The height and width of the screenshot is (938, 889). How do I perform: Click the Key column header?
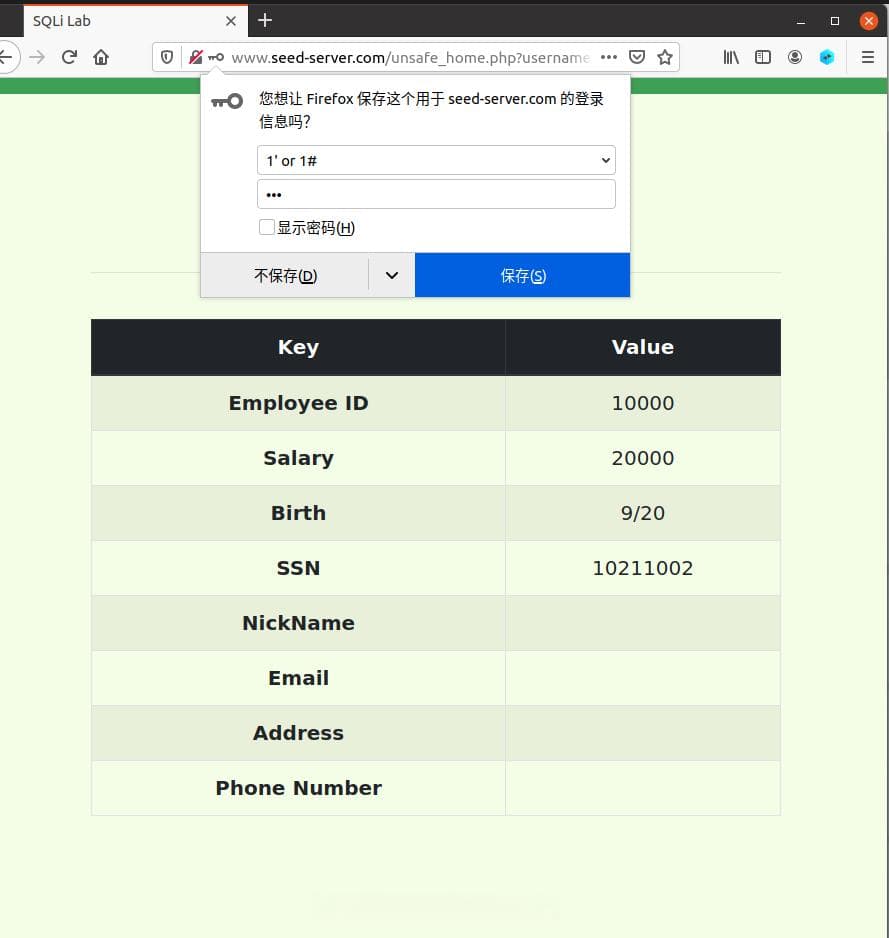(298, 348)
